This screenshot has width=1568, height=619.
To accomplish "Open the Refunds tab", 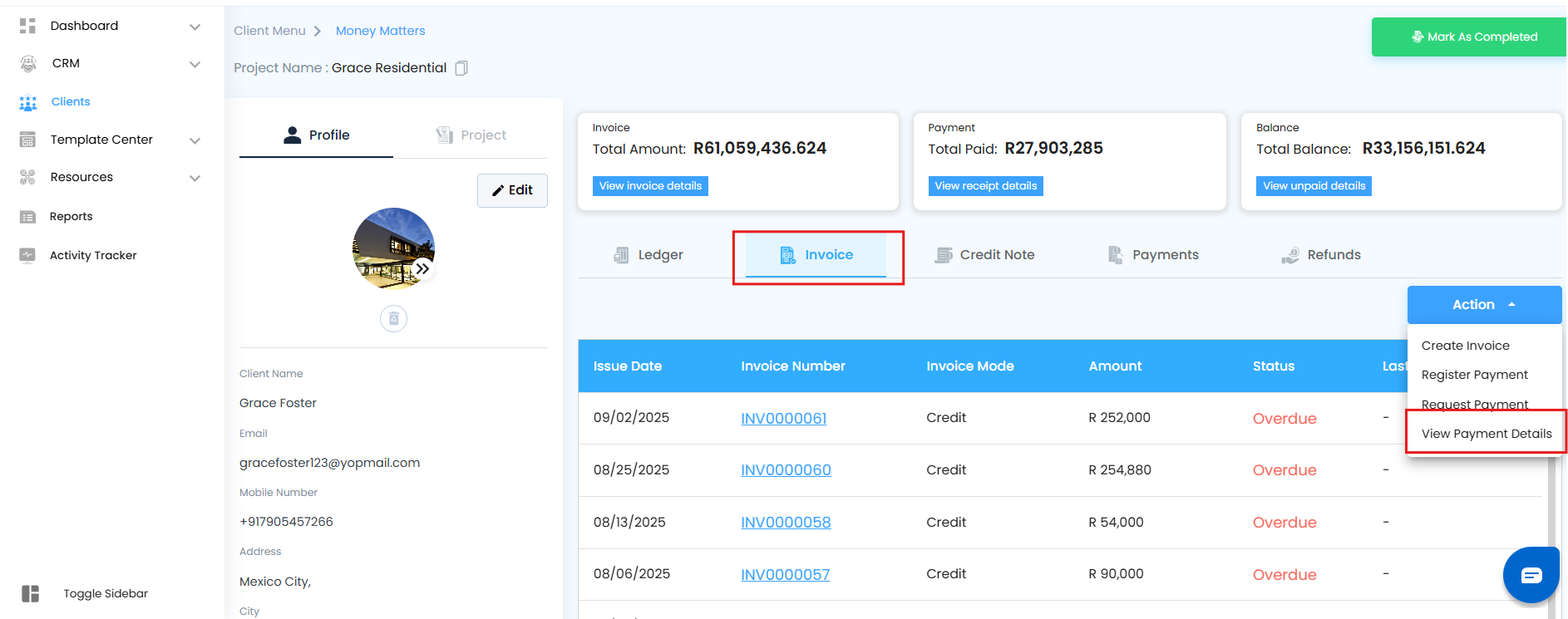I will (x=1321, y=255).
